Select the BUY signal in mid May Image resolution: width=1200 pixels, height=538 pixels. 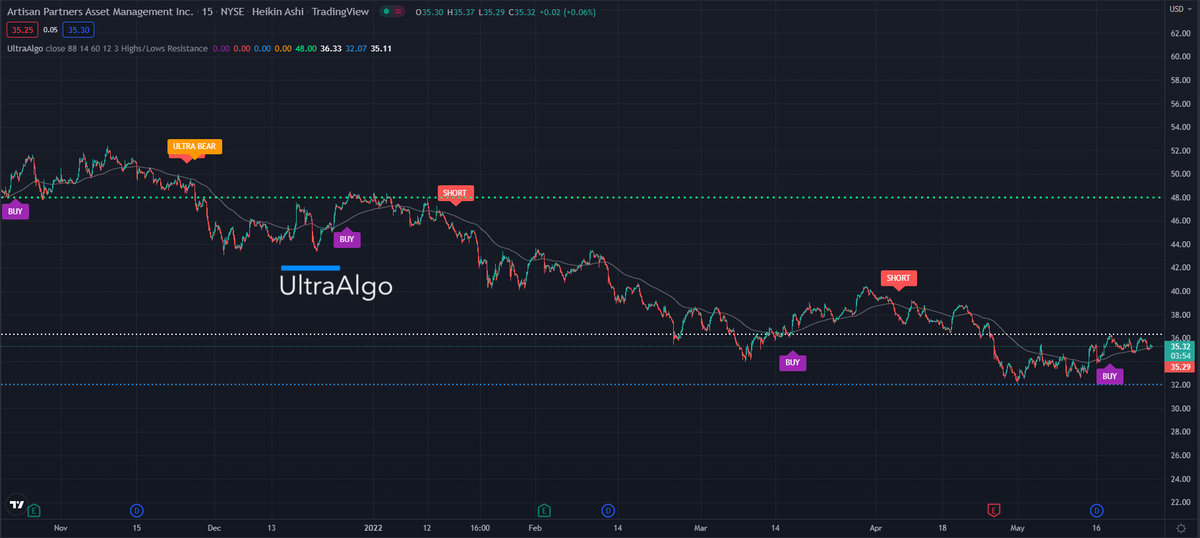point(1109,376)
